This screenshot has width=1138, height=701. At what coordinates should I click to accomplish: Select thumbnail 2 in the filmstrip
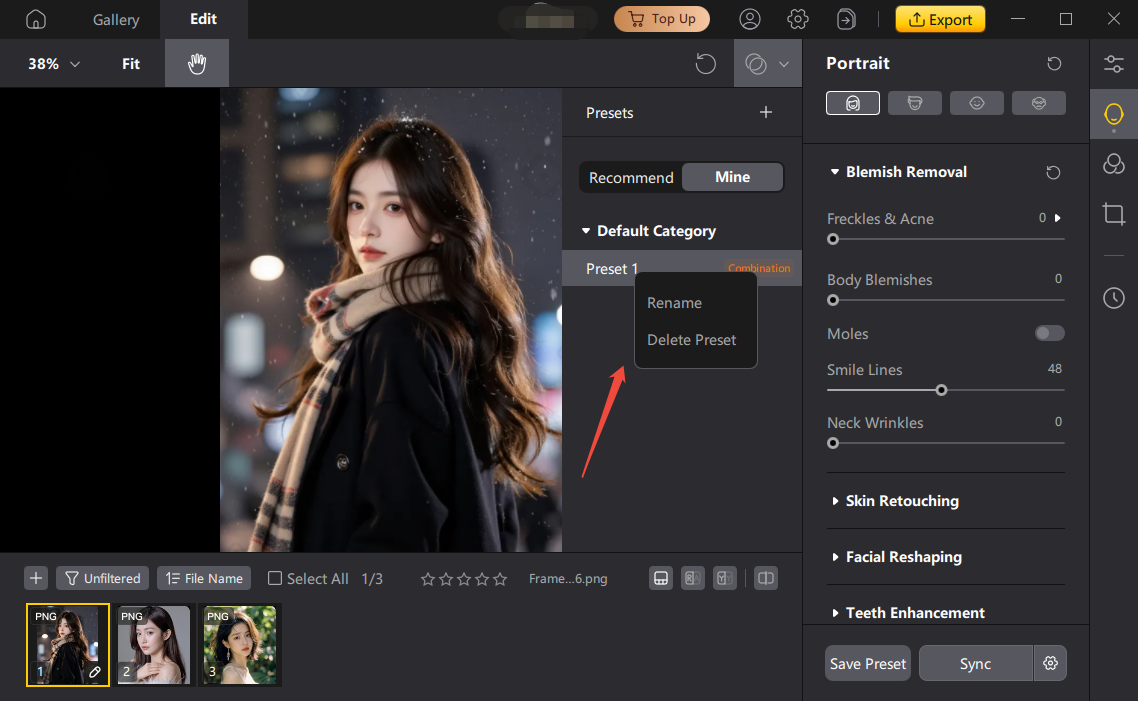point(154,645)
